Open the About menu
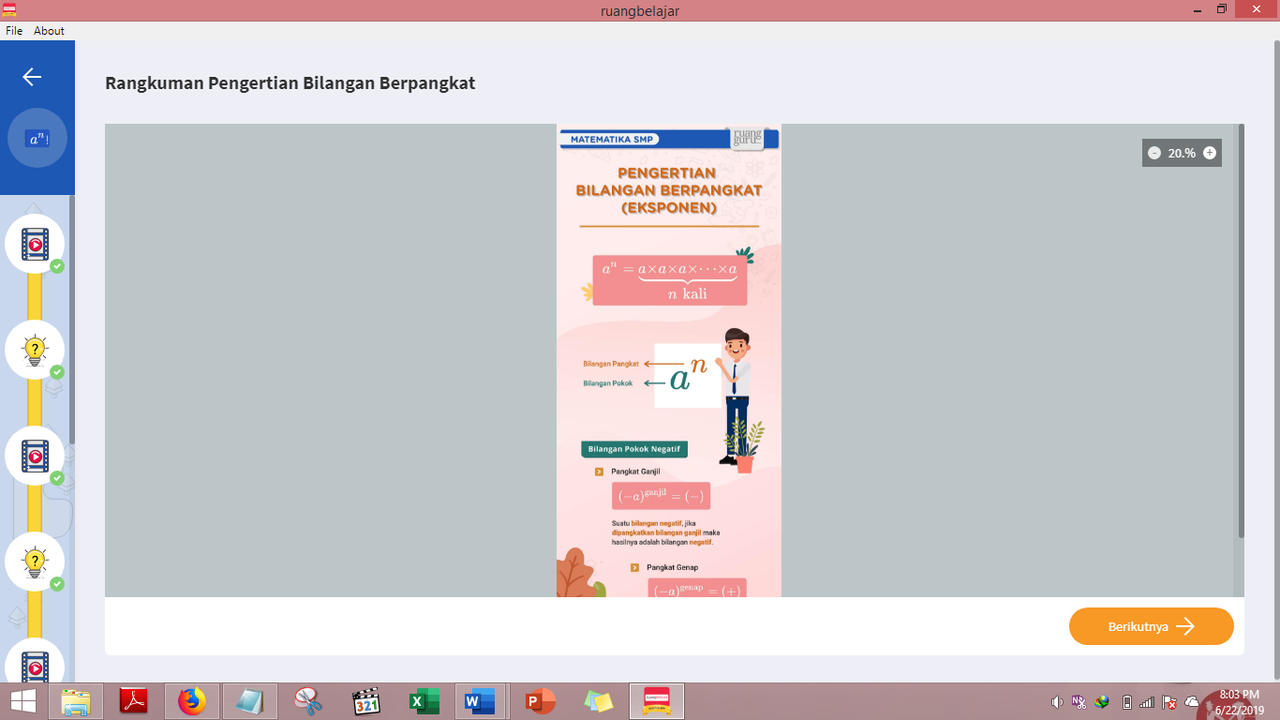This screenshot has height=720, width=1280. pyautogui.click(x=48, y=30)
